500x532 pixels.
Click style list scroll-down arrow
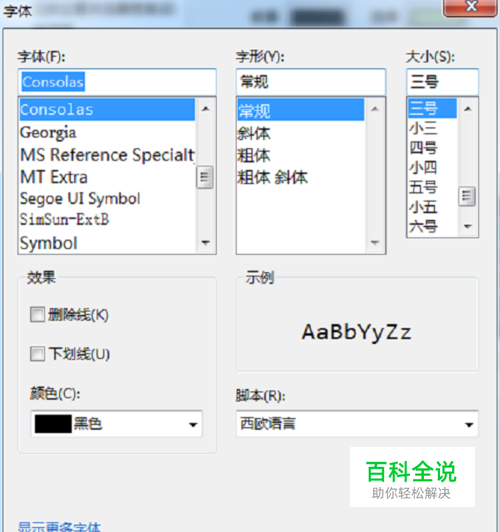pos(375,242)
